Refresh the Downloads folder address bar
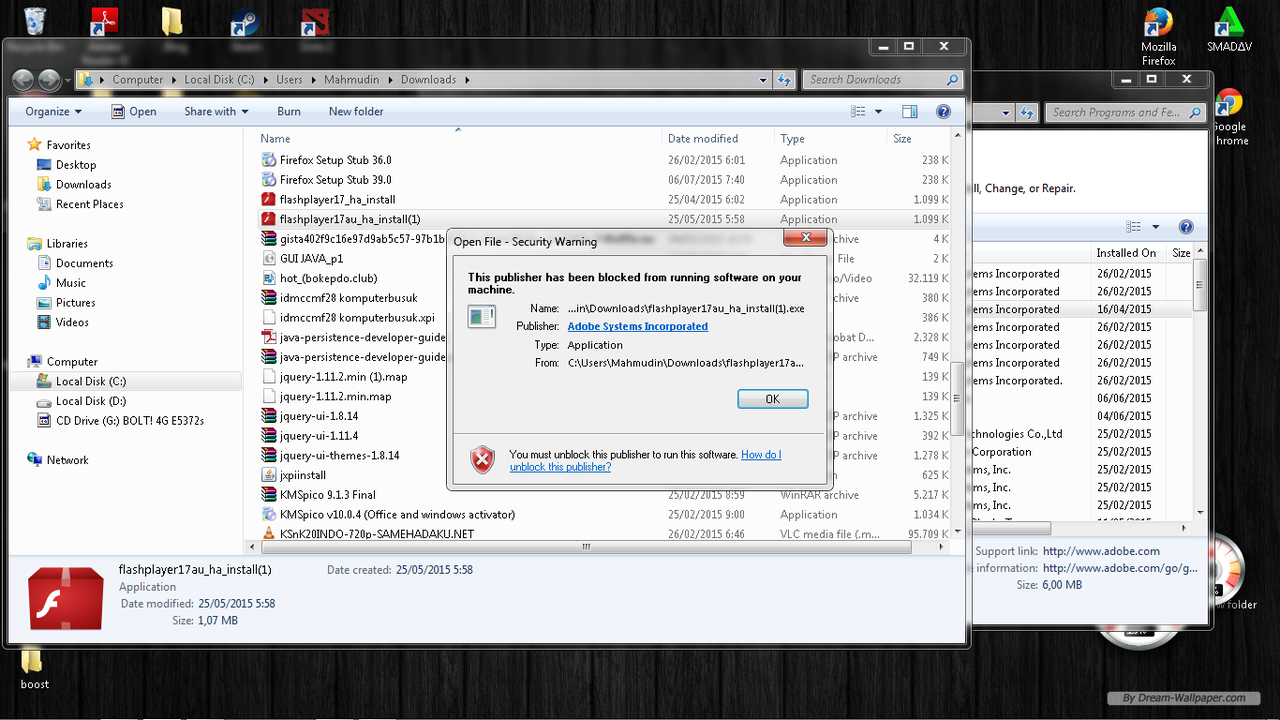 (785, 80)
